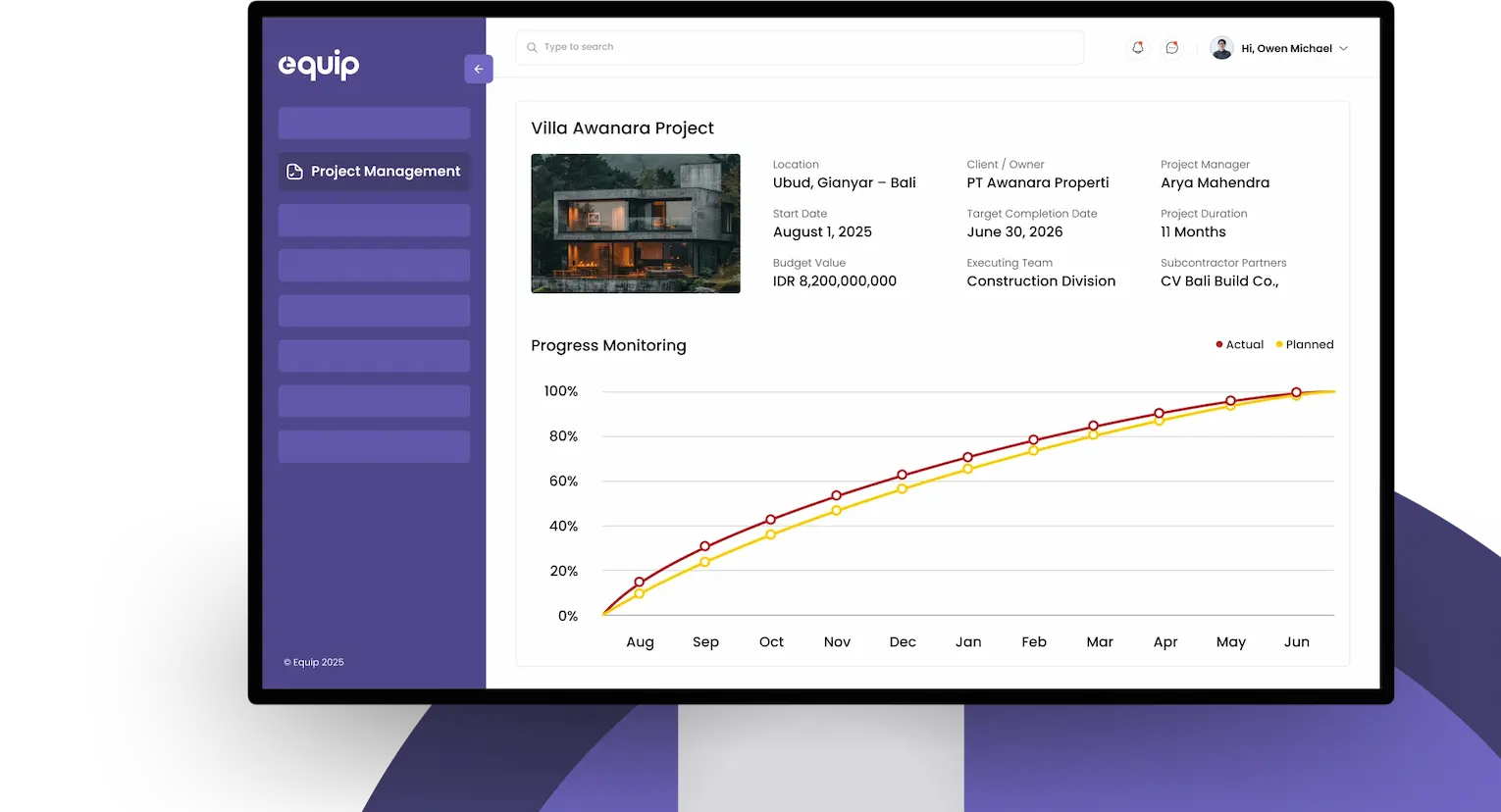This screenshot has height=812, width=1501.
Task: Click the 60% label on y-axis
Action: (x=563, y=482)
